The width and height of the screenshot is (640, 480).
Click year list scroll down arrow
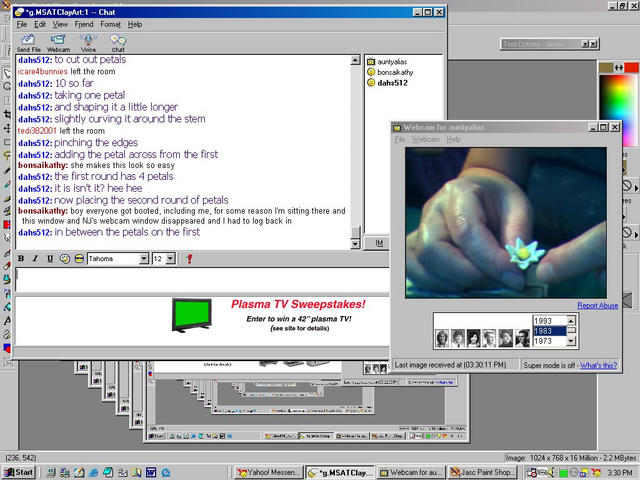coord(571,341)
